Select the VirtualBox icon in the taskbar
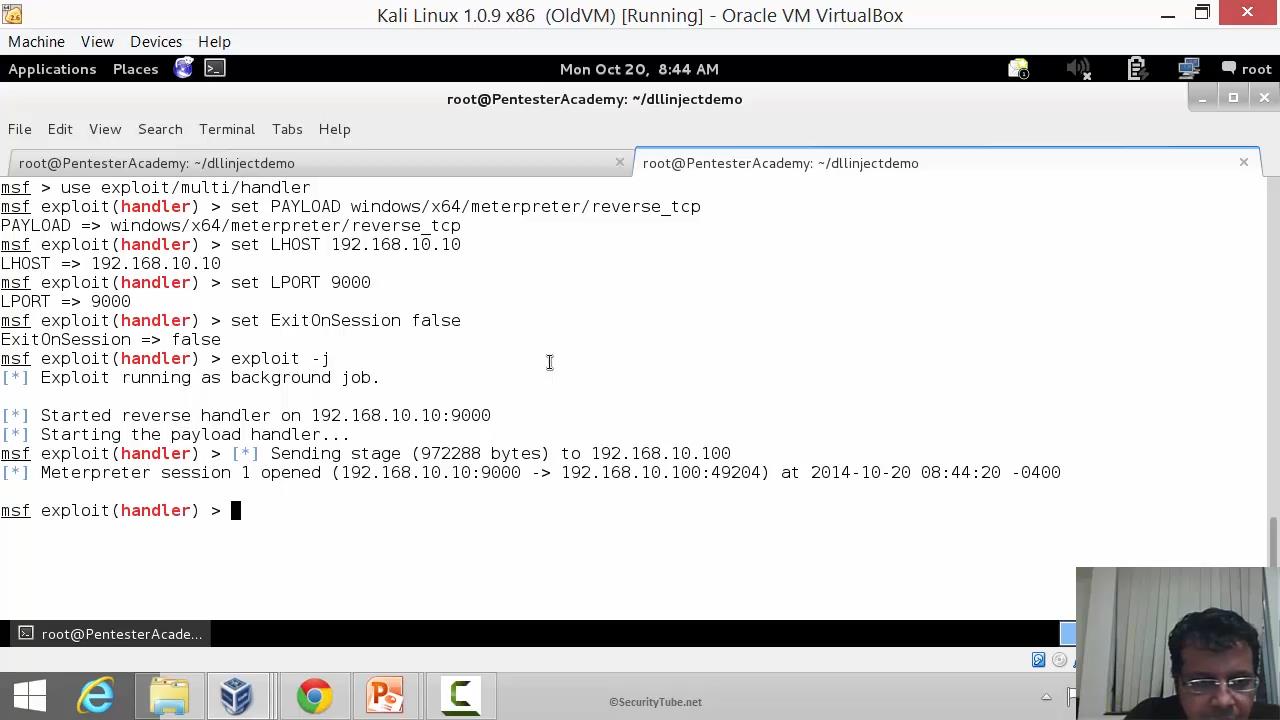The height and width of the screenshot is (720, 1280). tap(236, 696)
